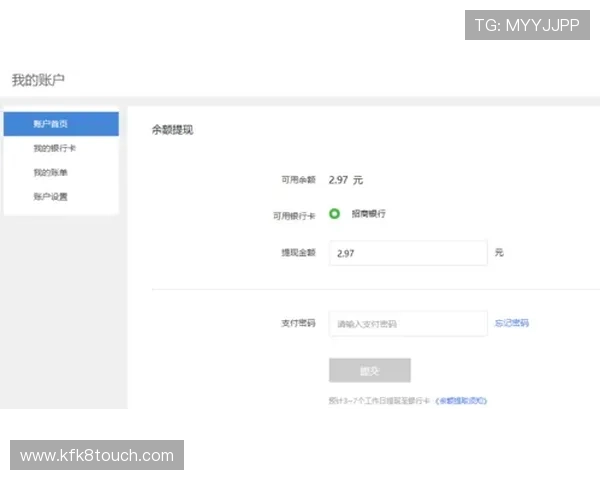This screenshot has width=600, height=480.
Task: Open 我的账单 sidebar entry
Action: 51,172
